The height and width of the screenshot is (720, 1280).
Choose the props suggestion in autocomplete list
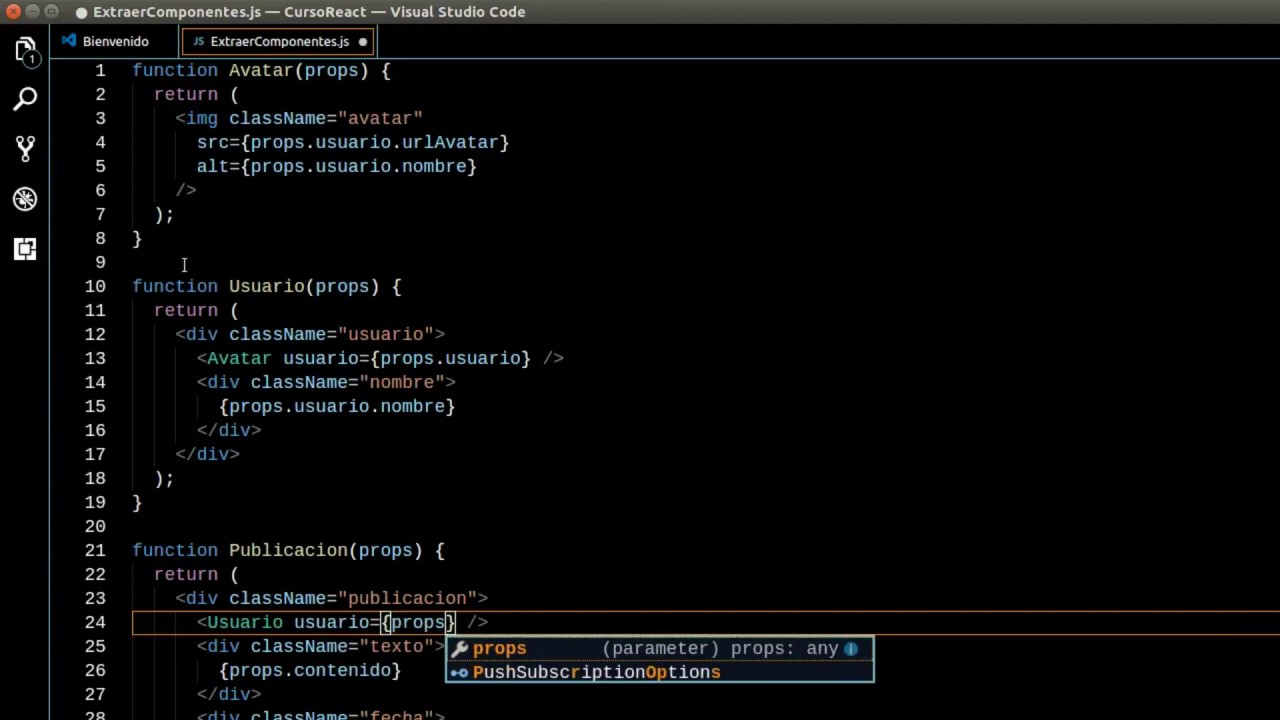point(659,648)
